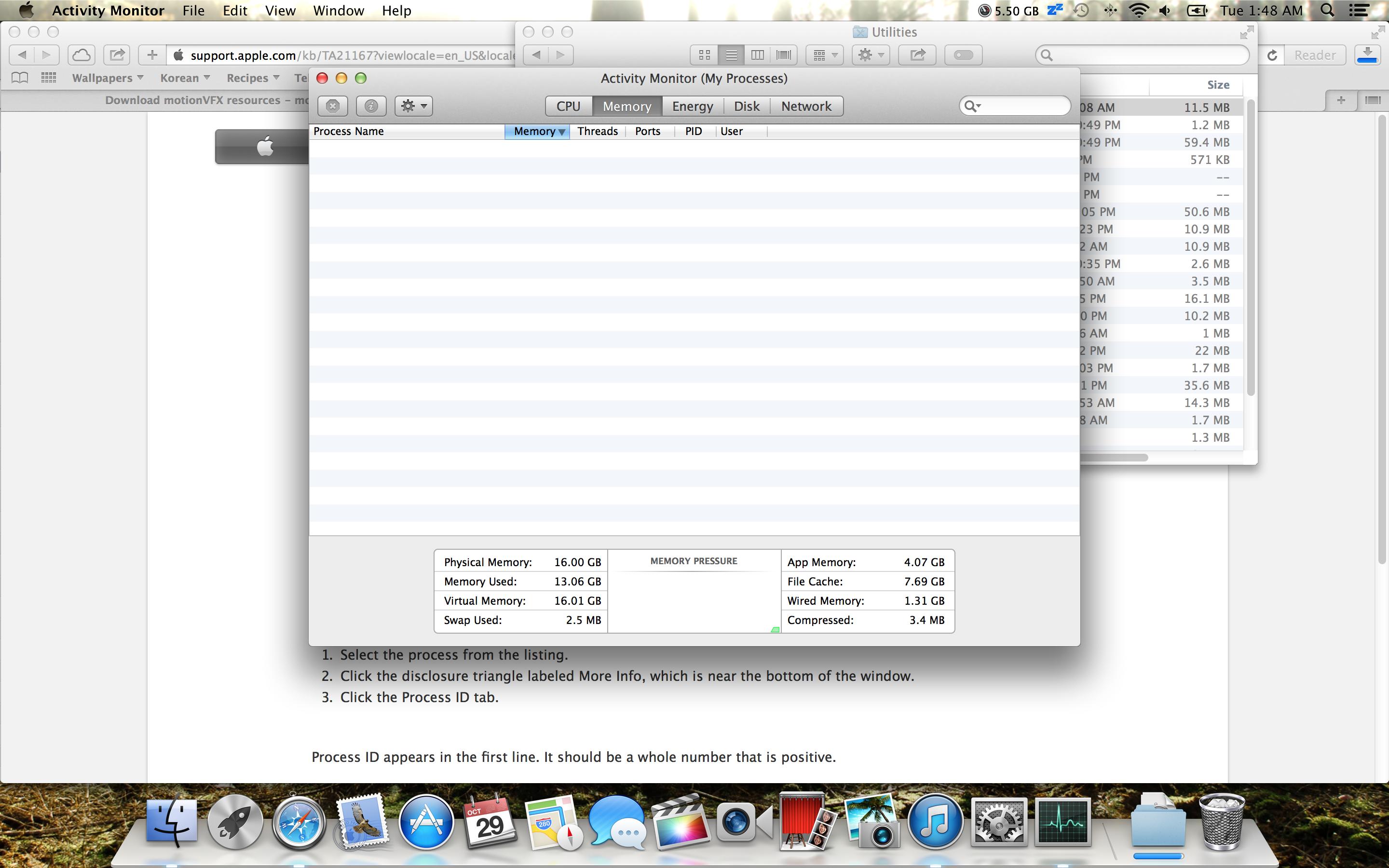Switch Finder to column view
The image size is (1389, 868).
[757, 55]
